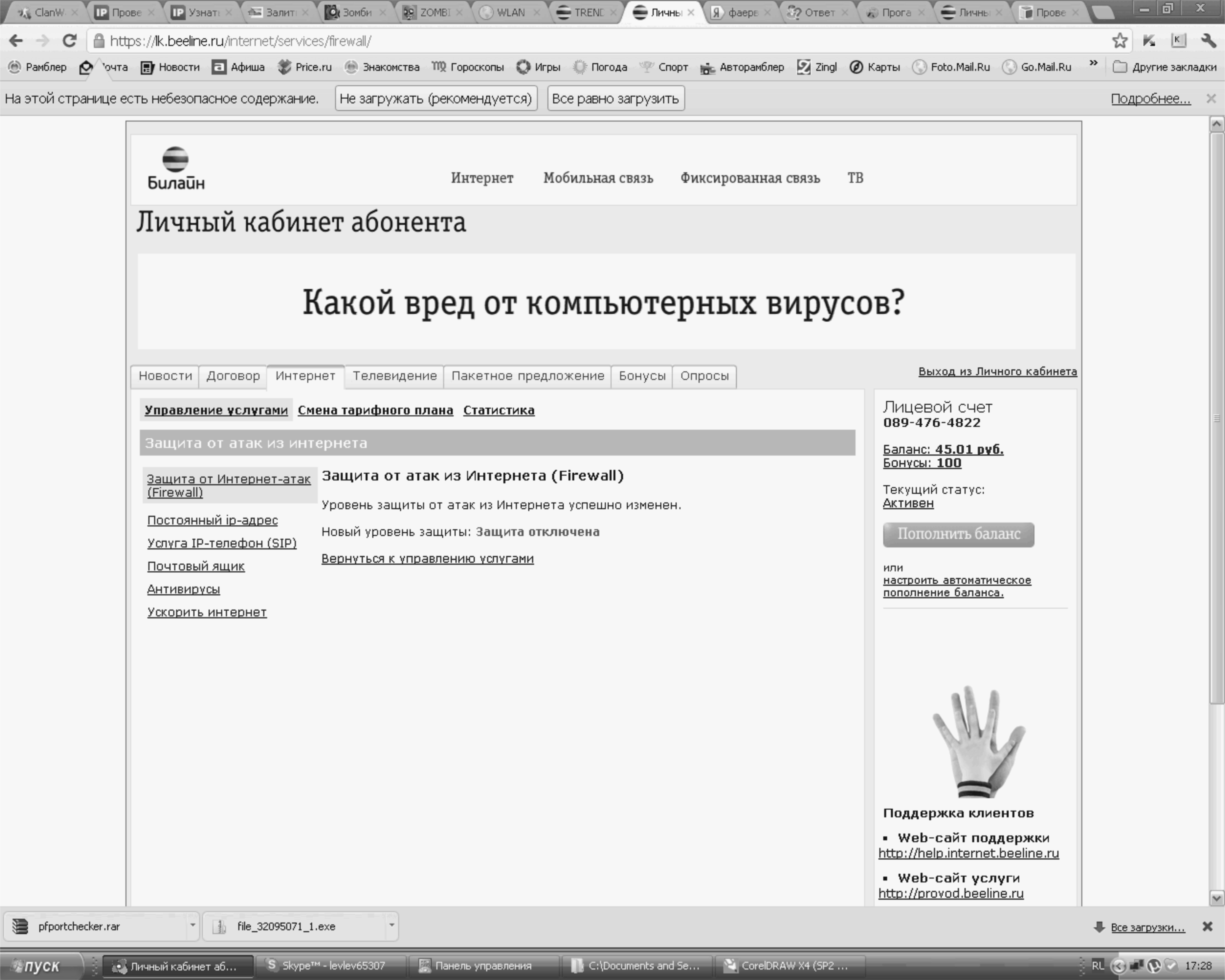Open the Go.Mail.Ru bookmark
Screen dimensions: 1225x980
[1036, 67]
